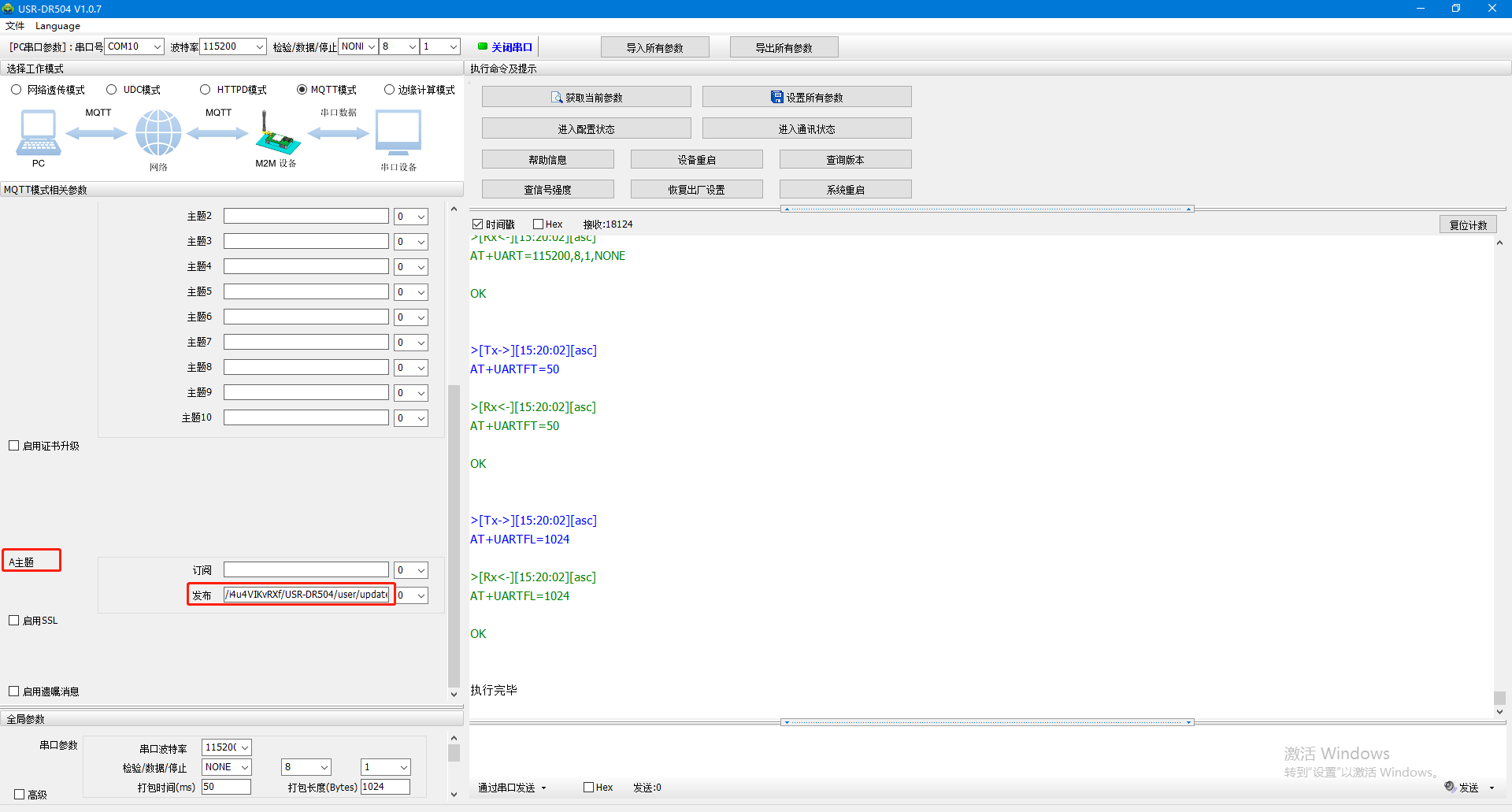Click the network globe icon
The height and width of the screenshot is (812, 1512).
coord(158,132)
